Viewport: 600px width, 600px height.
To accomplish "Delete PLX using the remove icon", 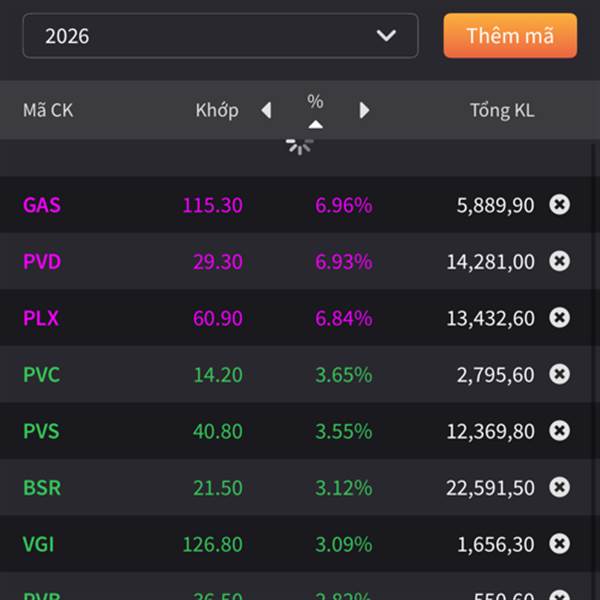I will point(560,318).
